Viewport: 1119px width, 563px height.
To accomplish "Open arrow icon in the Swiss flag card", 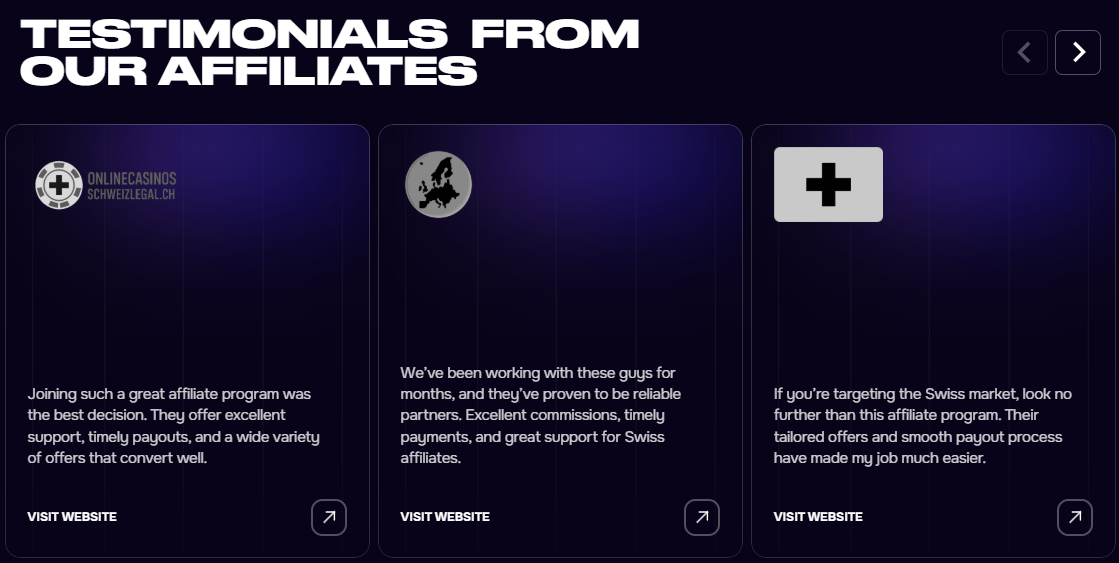I will (x=1075, y=517).
